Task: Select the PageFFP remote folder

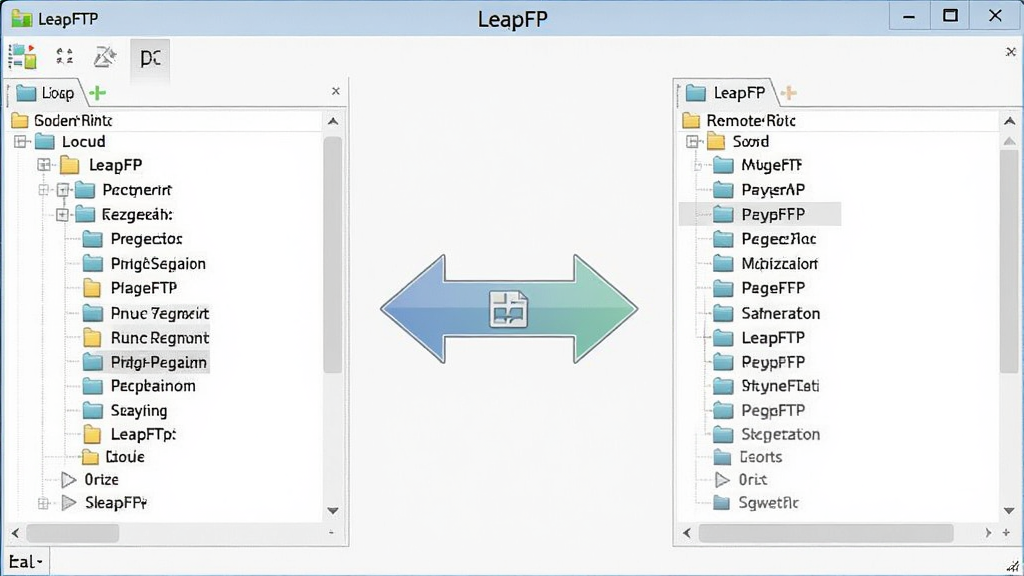Action: (x=758, y=288)
